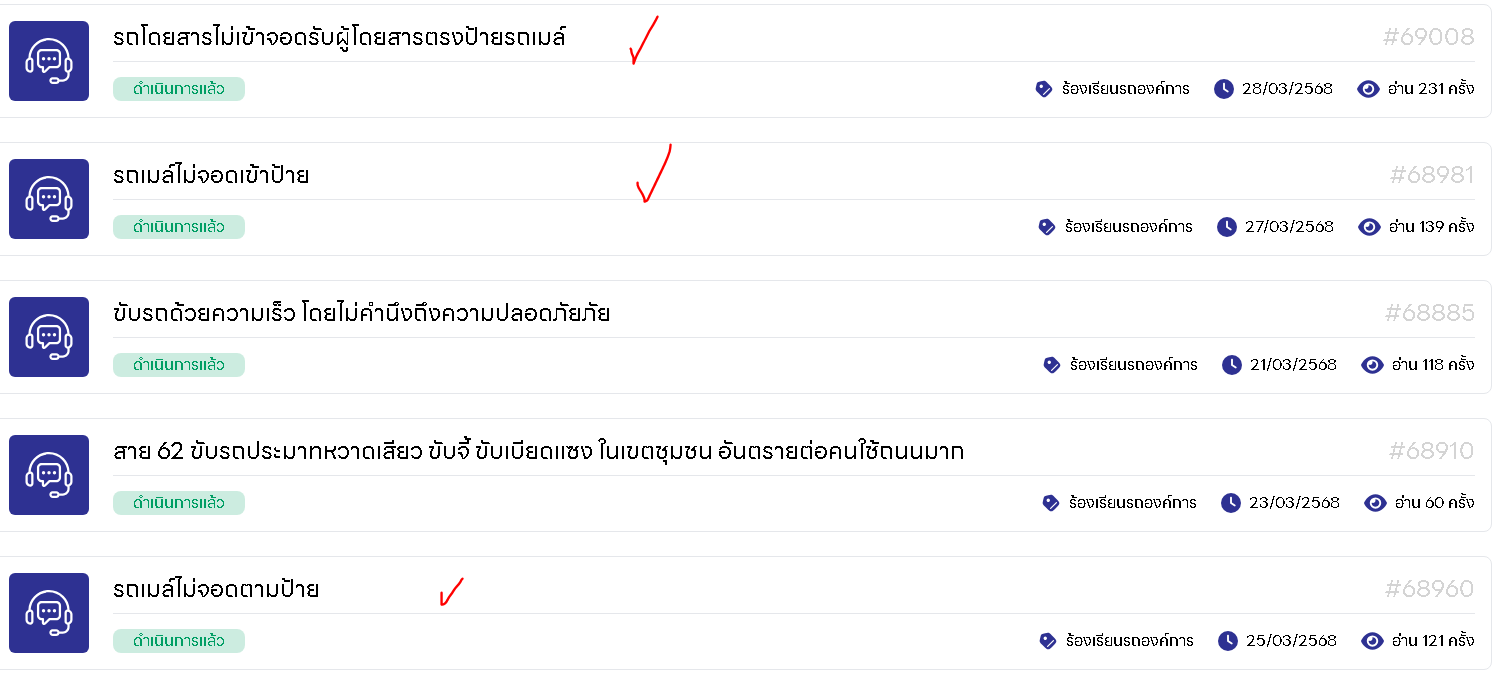Click the eye icon beside อ่าน 231 ครั้ง
This screenshot has width=1512, height=687.
[x=1369, y=89]
